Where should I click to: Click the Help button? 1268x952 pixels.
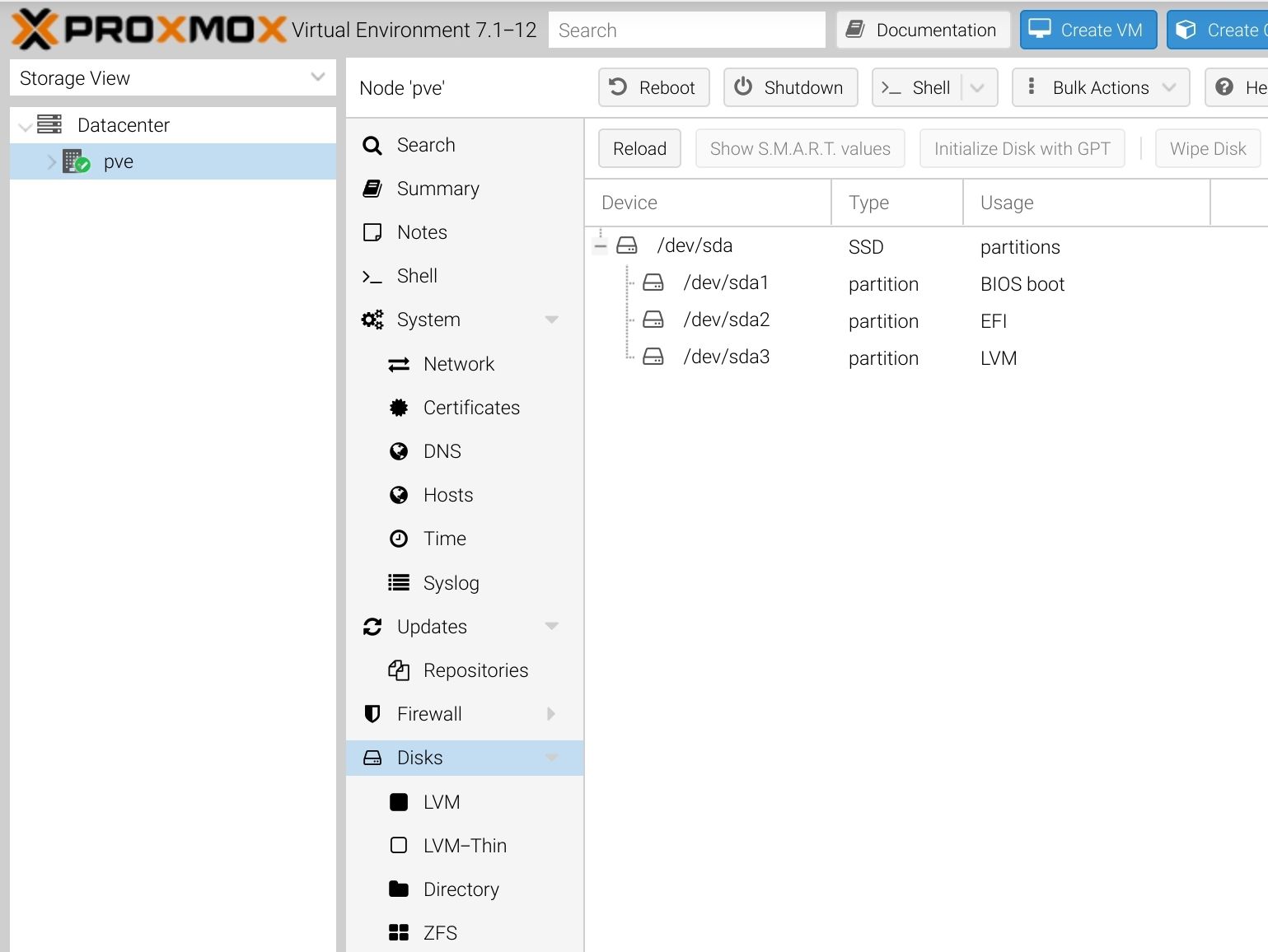(x=1237, y=87)
